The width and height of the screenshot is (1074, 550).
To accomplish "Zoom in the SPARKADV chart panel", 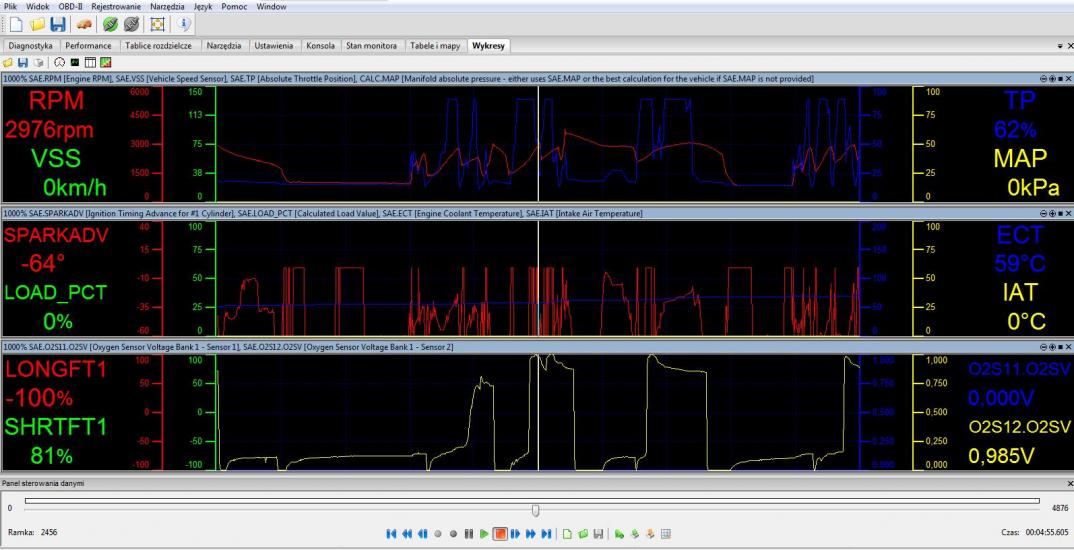I will [x=1052, y=213].
